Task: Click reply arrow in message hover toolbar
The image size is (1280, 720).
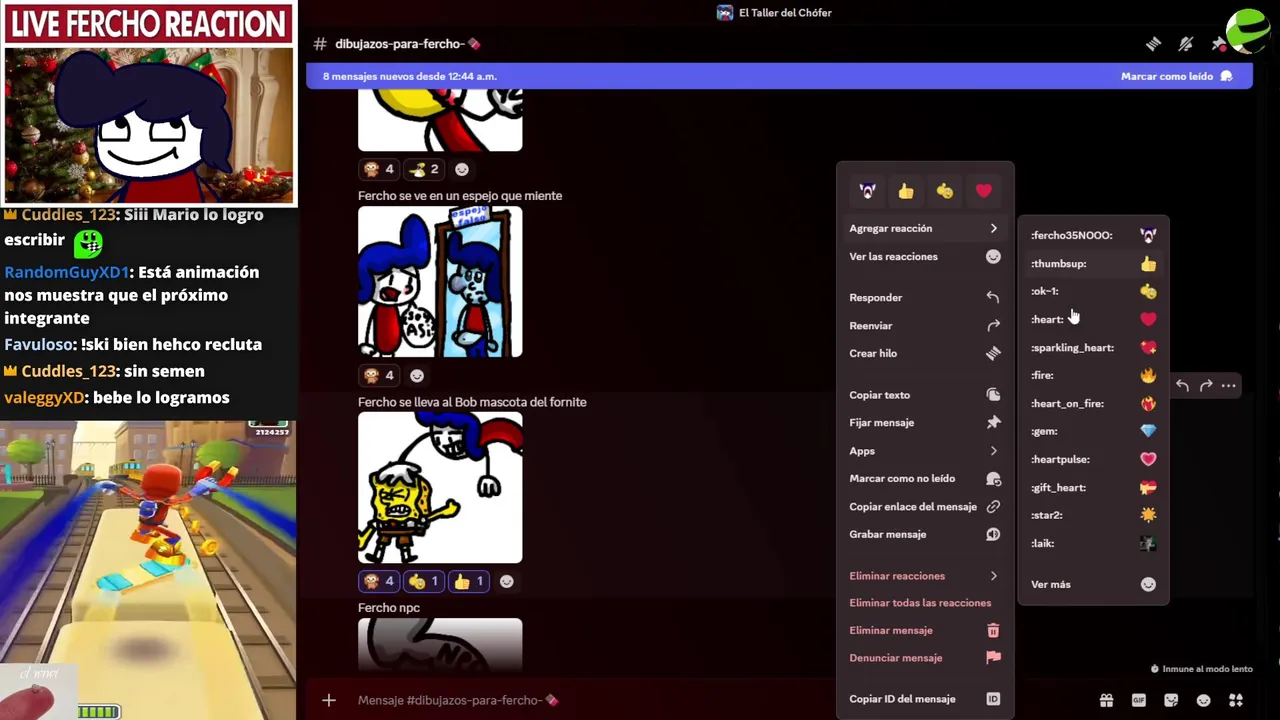Action: (x=1182, y=385)
